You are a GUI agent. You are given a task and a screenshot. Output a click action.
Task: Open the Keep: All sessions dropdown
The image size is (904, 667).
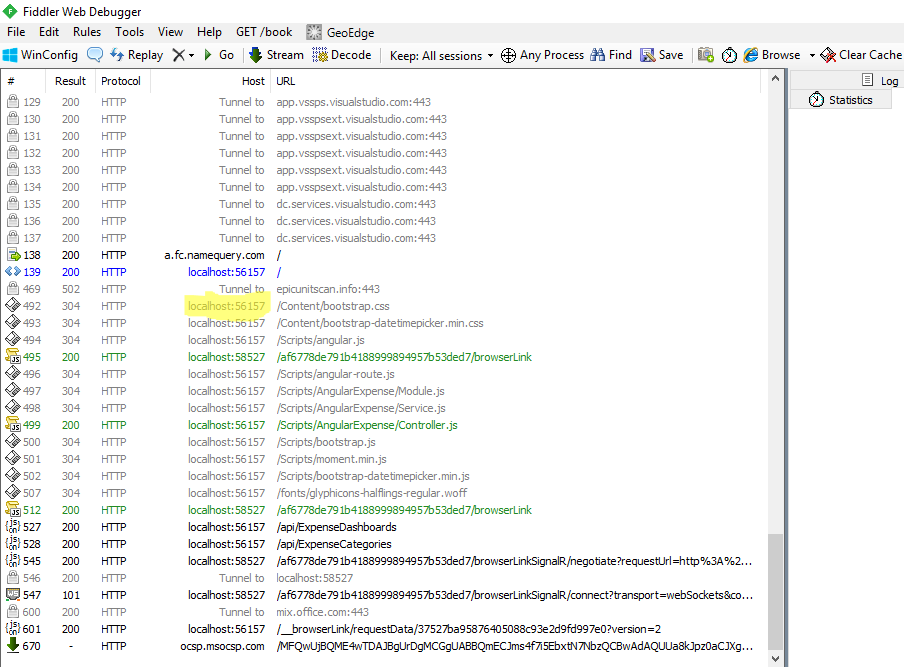(442, 55)
